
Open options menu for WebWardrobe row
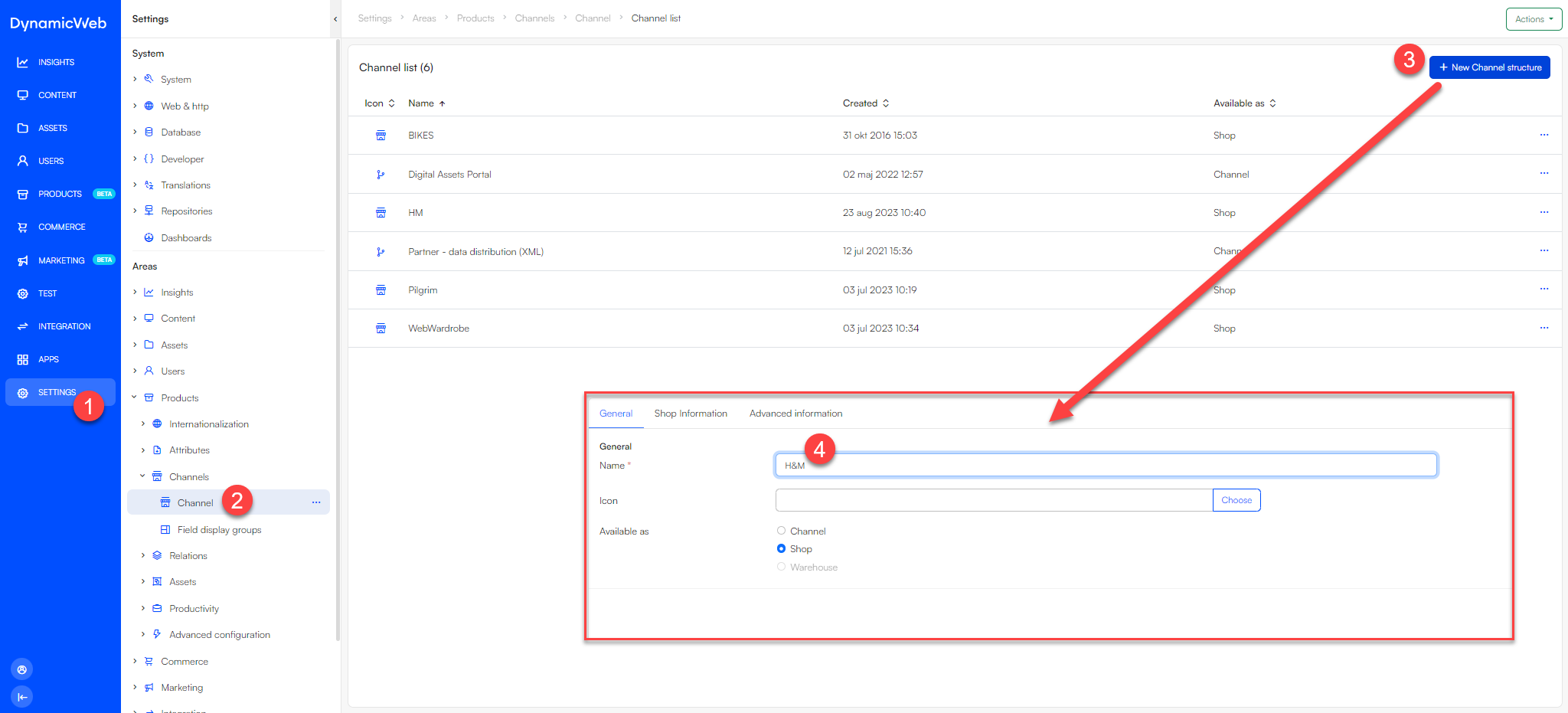pyautogui.click(x=1544, y=328)
